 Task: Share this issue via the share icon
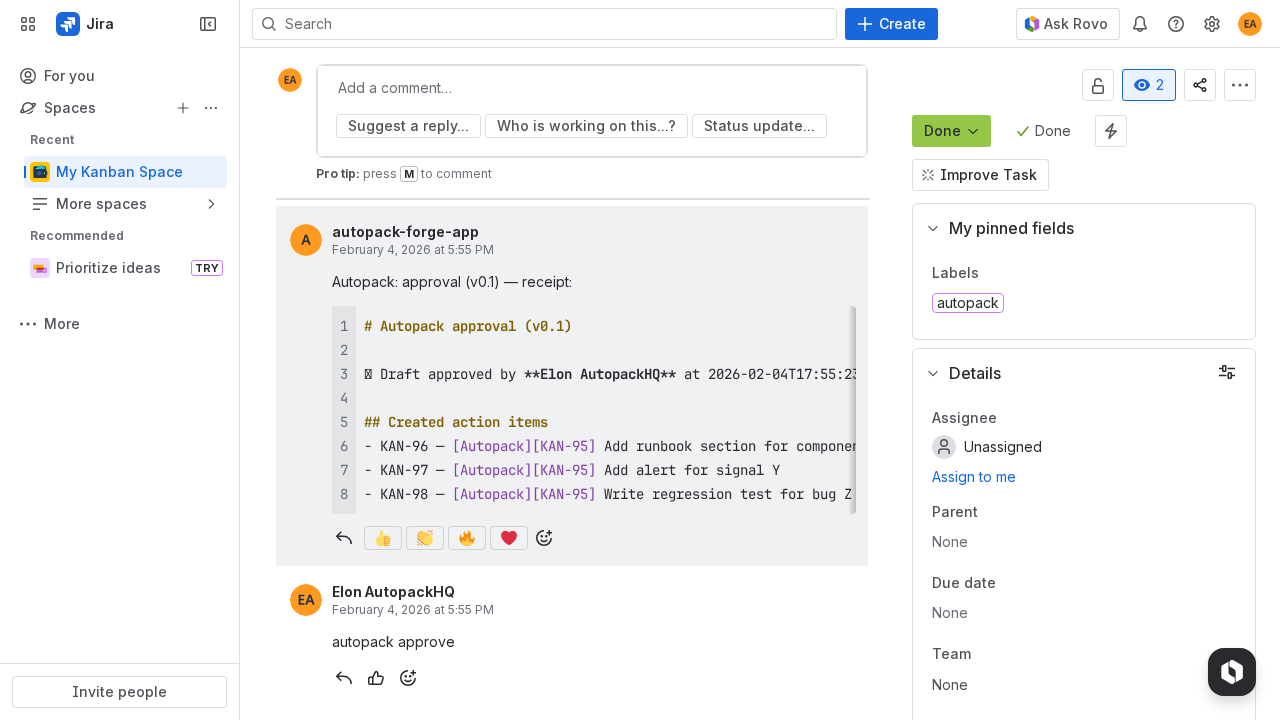(1200, 85)
